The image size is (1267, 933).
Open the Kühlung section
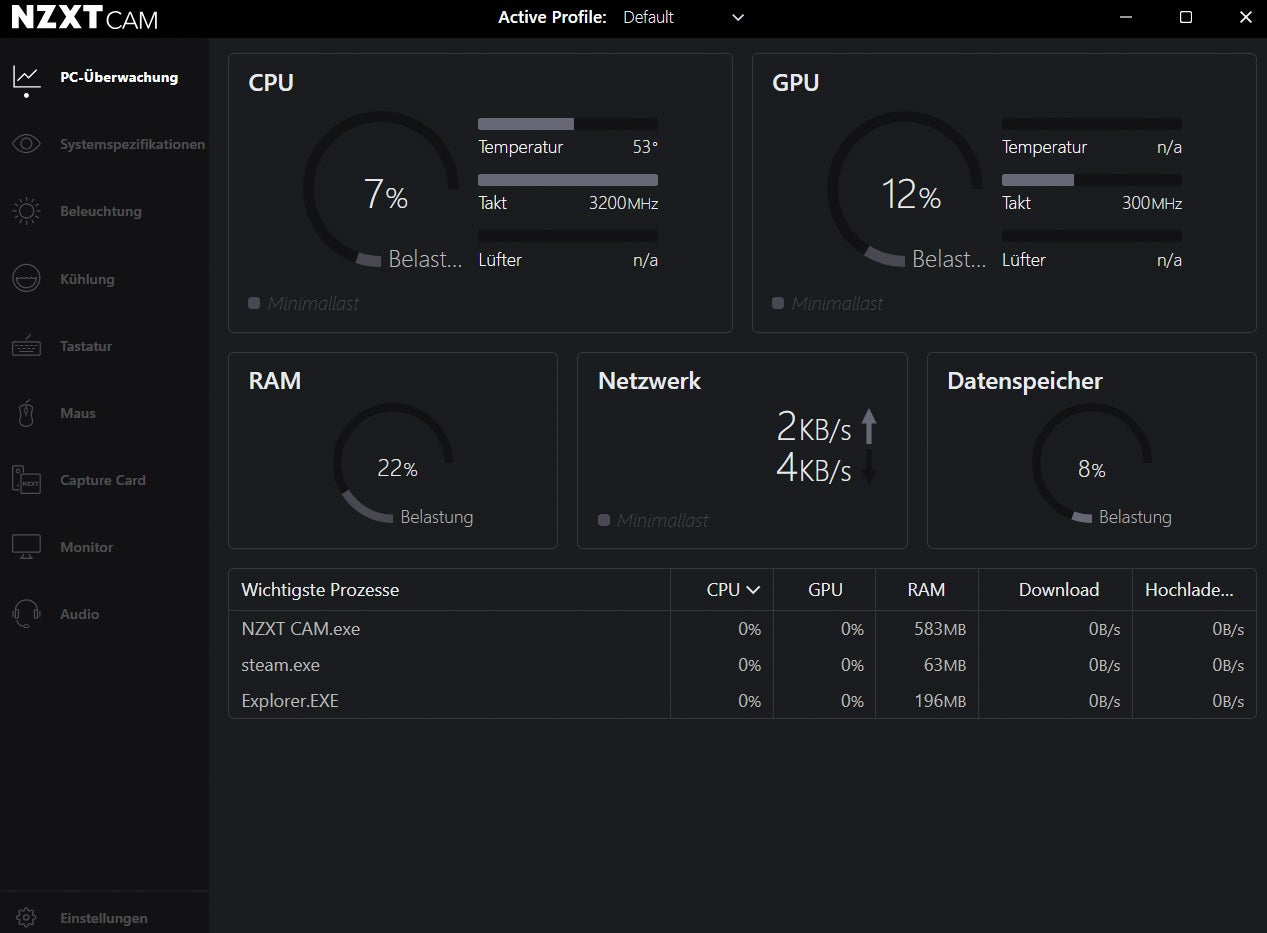coord(87,279)
